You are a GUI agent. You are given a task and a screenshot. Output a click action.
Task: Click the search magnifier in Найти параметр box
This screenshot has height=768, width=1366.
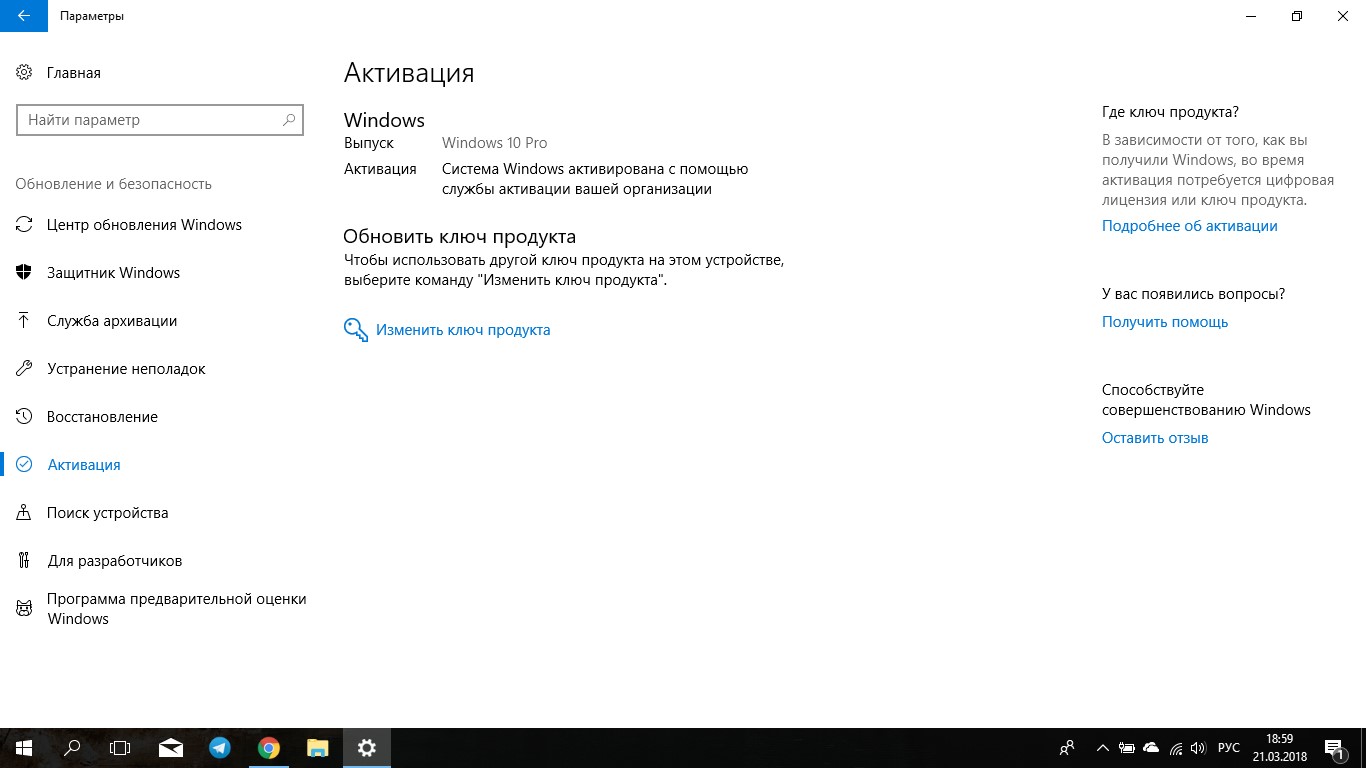click(x=289, y=120)
